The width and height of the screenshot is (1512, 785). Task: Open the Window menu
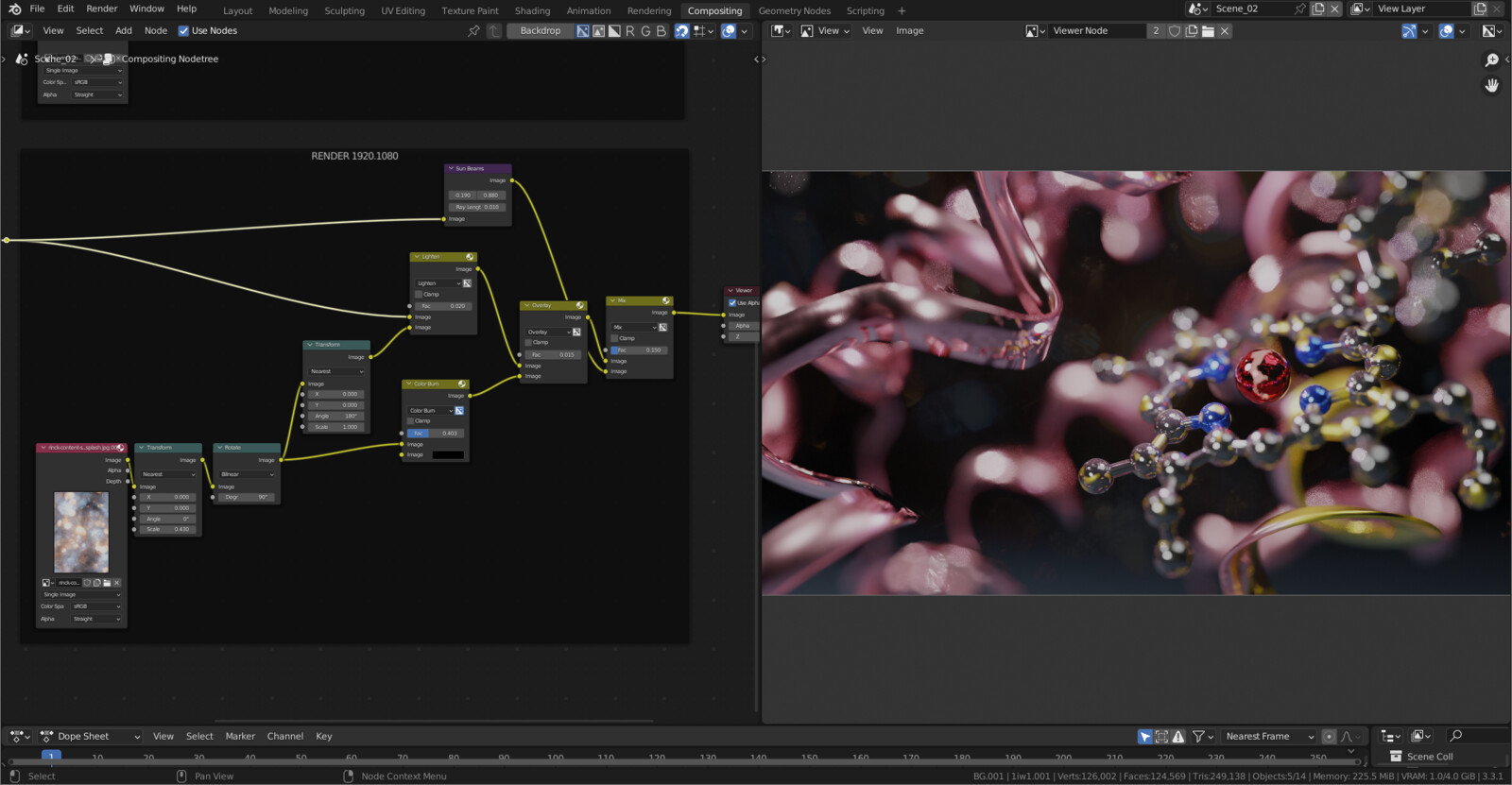[146, 9]
